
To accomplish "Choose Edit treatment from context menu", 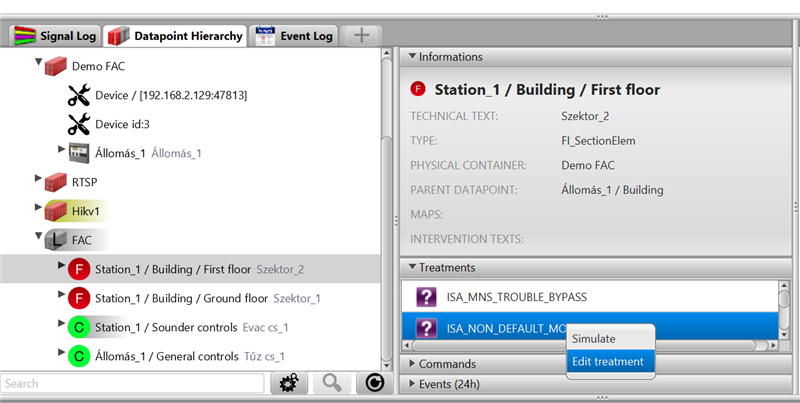I will (607, 362).
